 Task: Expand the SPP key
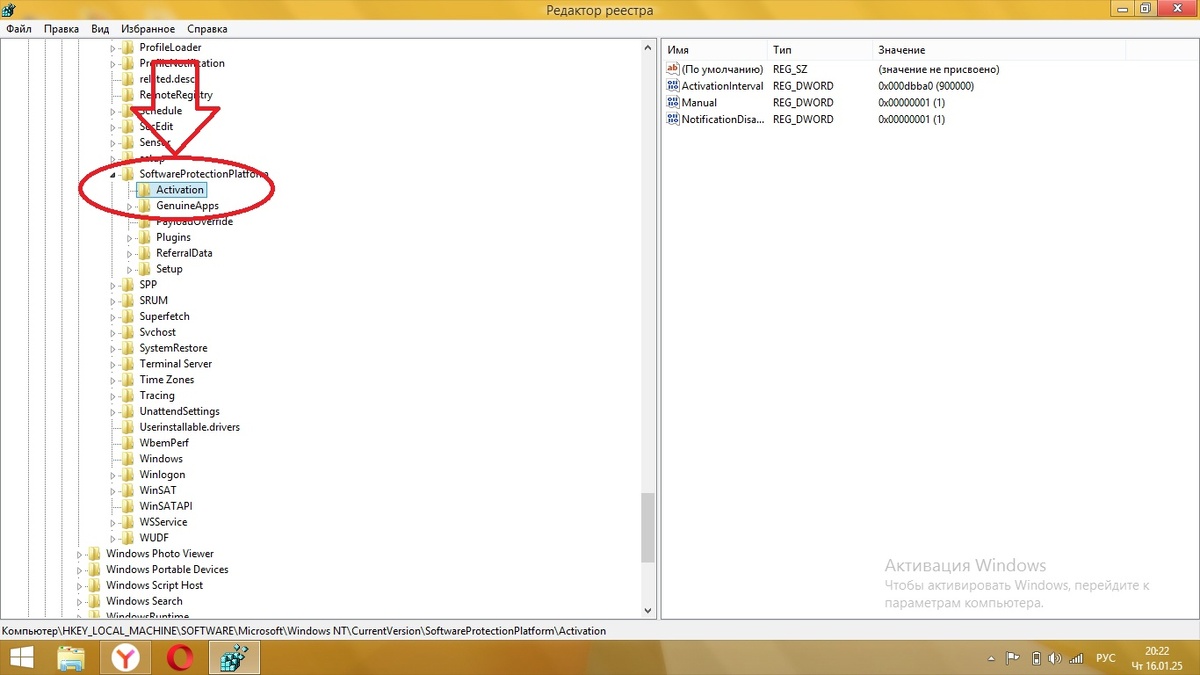point(113,285)
